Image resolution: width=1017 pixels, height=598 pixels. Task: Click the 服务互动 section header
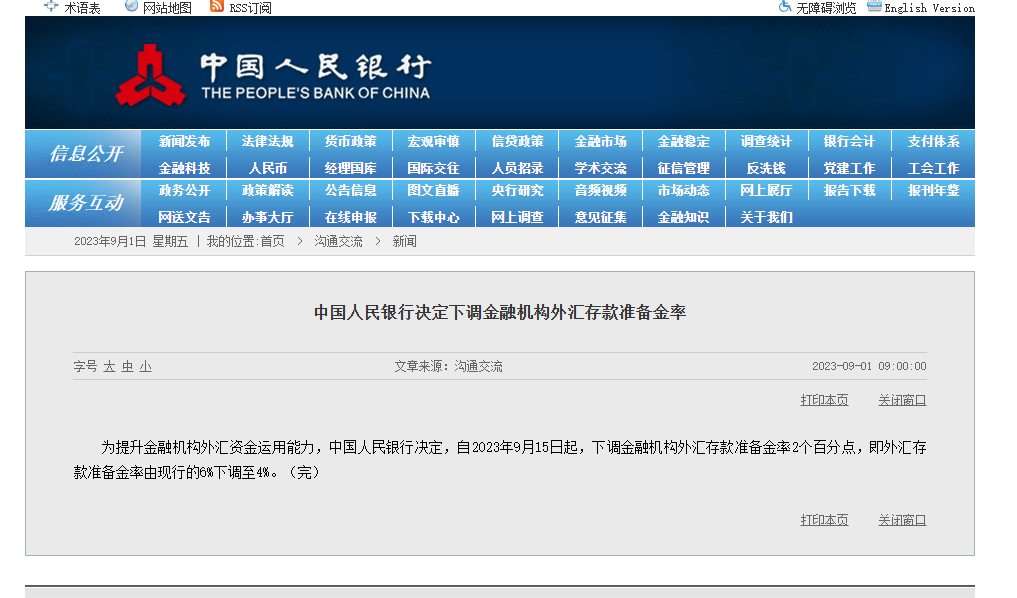point(86,203)
